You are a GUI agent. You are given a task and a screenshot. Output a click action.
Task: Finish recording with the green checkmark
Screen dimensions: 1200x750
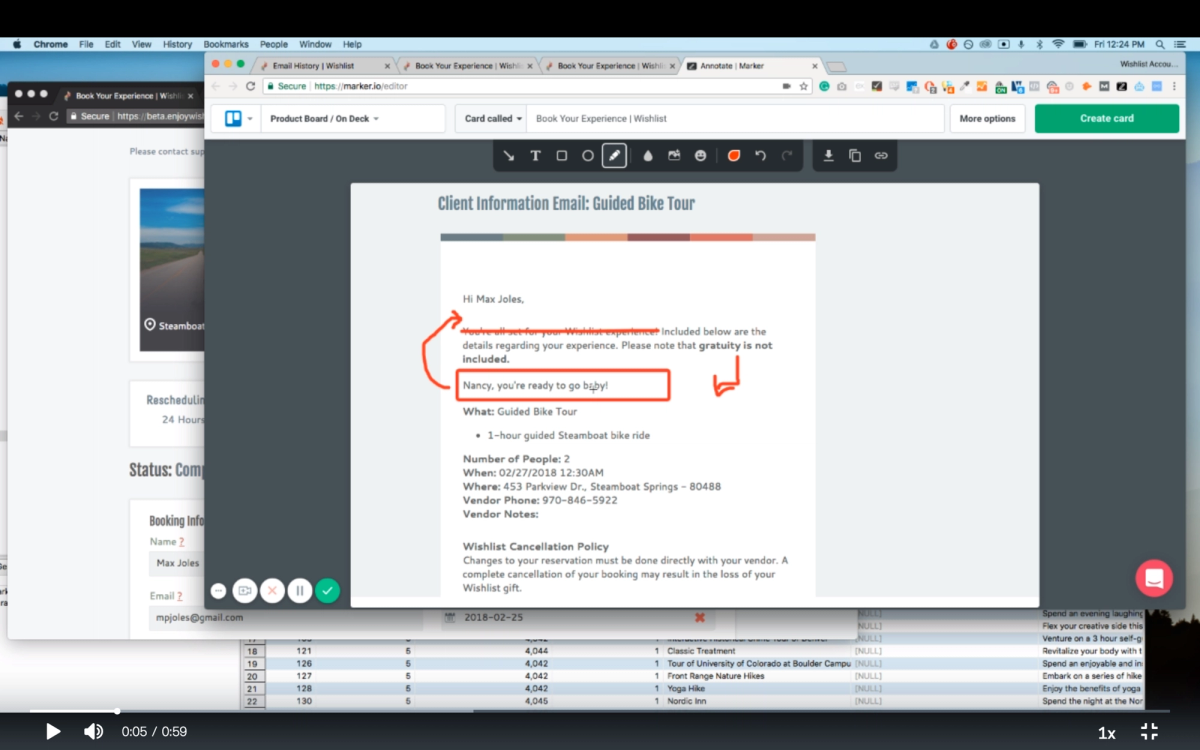point(327,591)
